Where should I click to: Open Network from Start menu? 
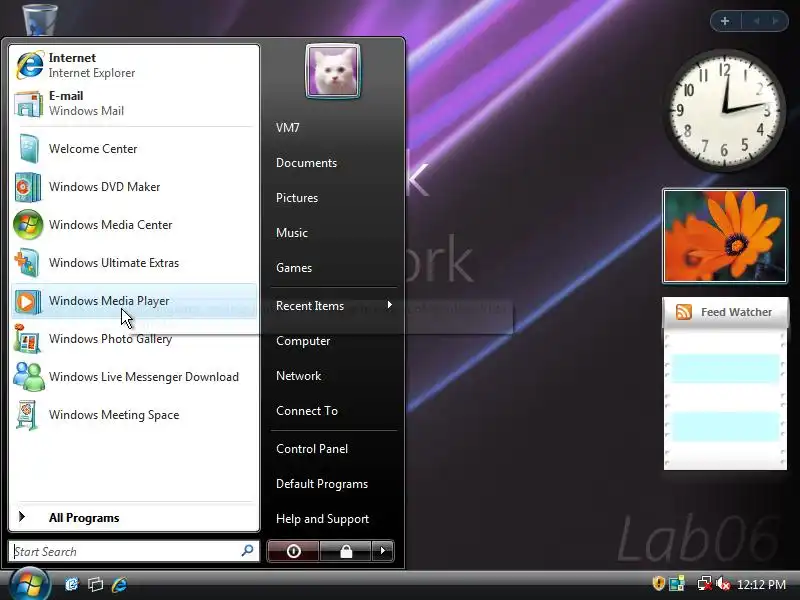pyautogui.click(x=298, y=376)
